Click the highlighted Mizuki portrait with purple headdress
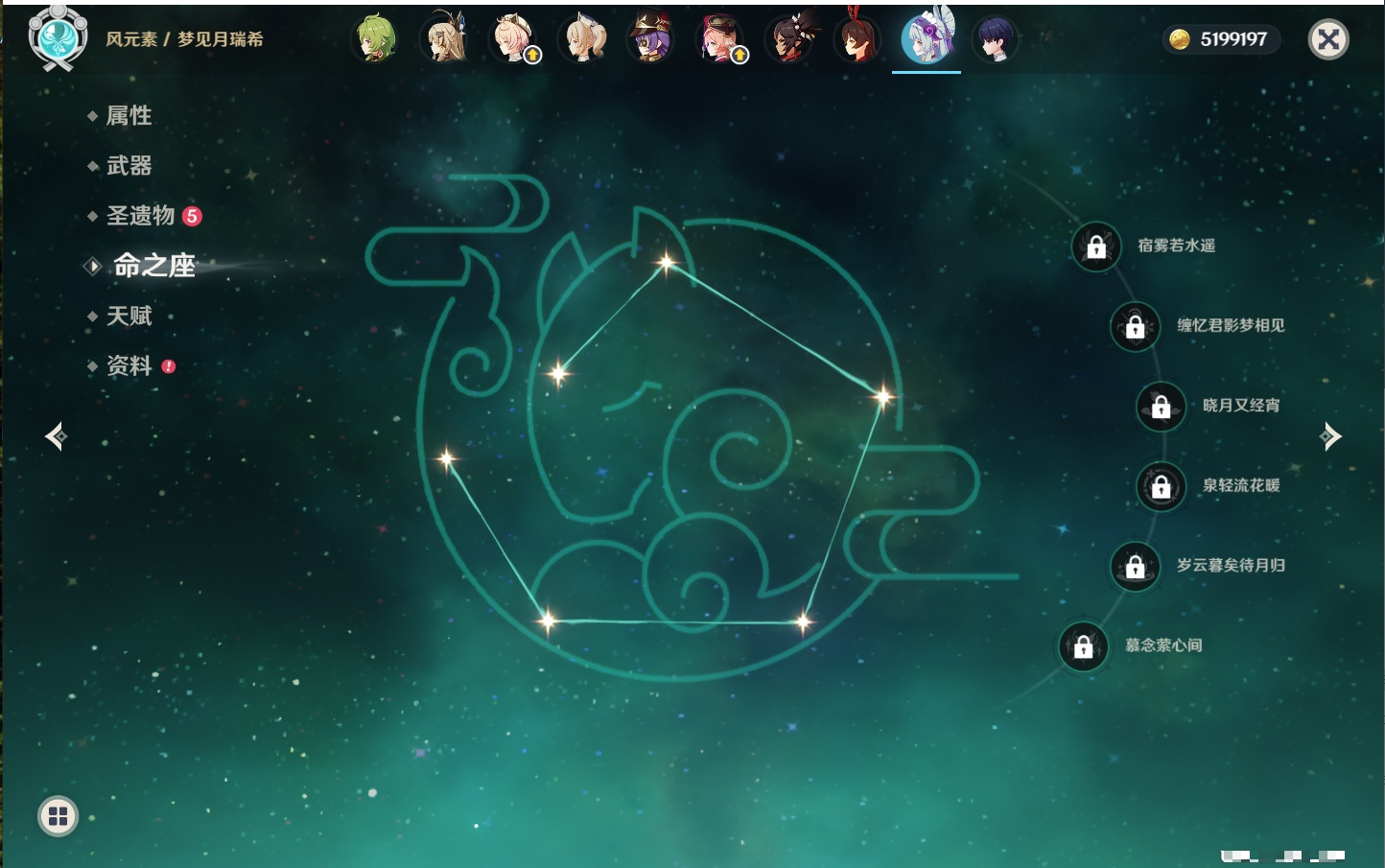1385x868 pixels. (x=927, y=37)
